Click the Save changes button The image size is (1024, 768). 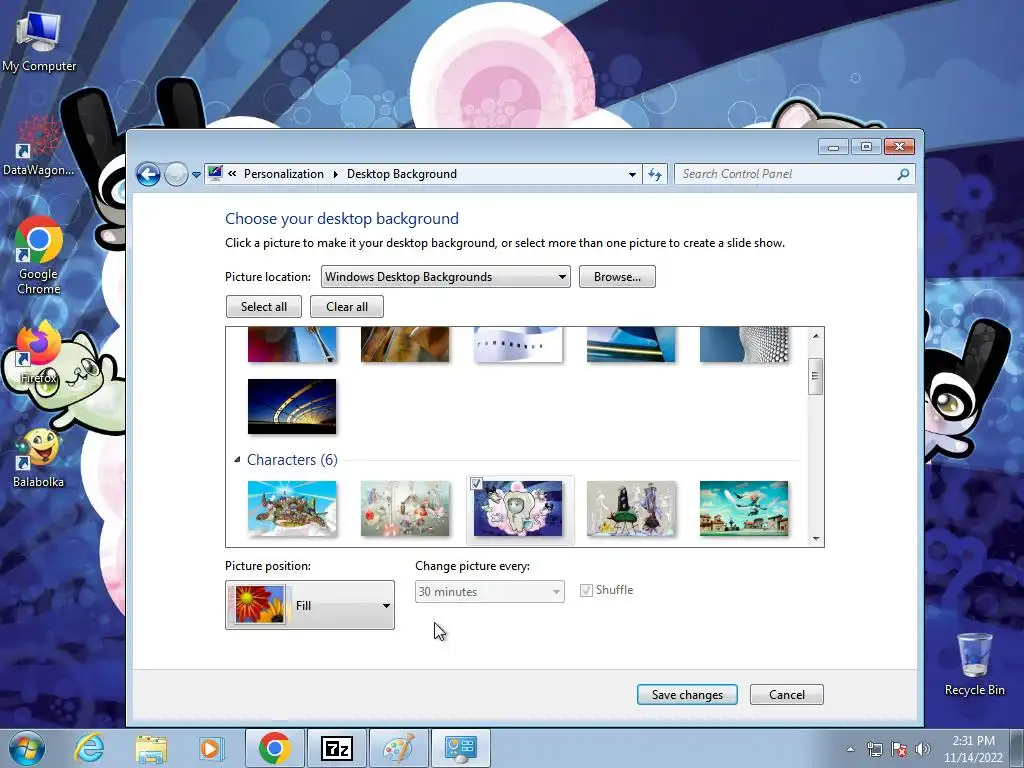pyautogui.click(x=687, y=695)
